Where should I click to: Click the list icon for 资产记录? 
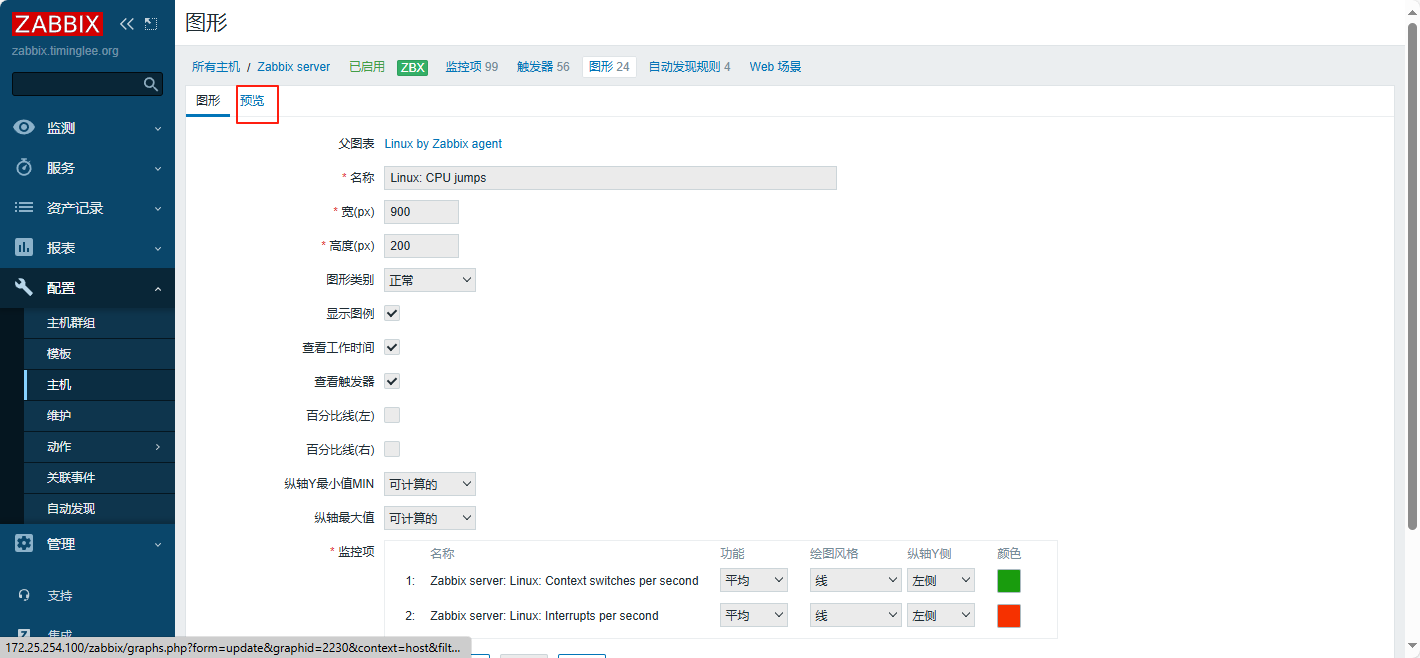[24, 208]
